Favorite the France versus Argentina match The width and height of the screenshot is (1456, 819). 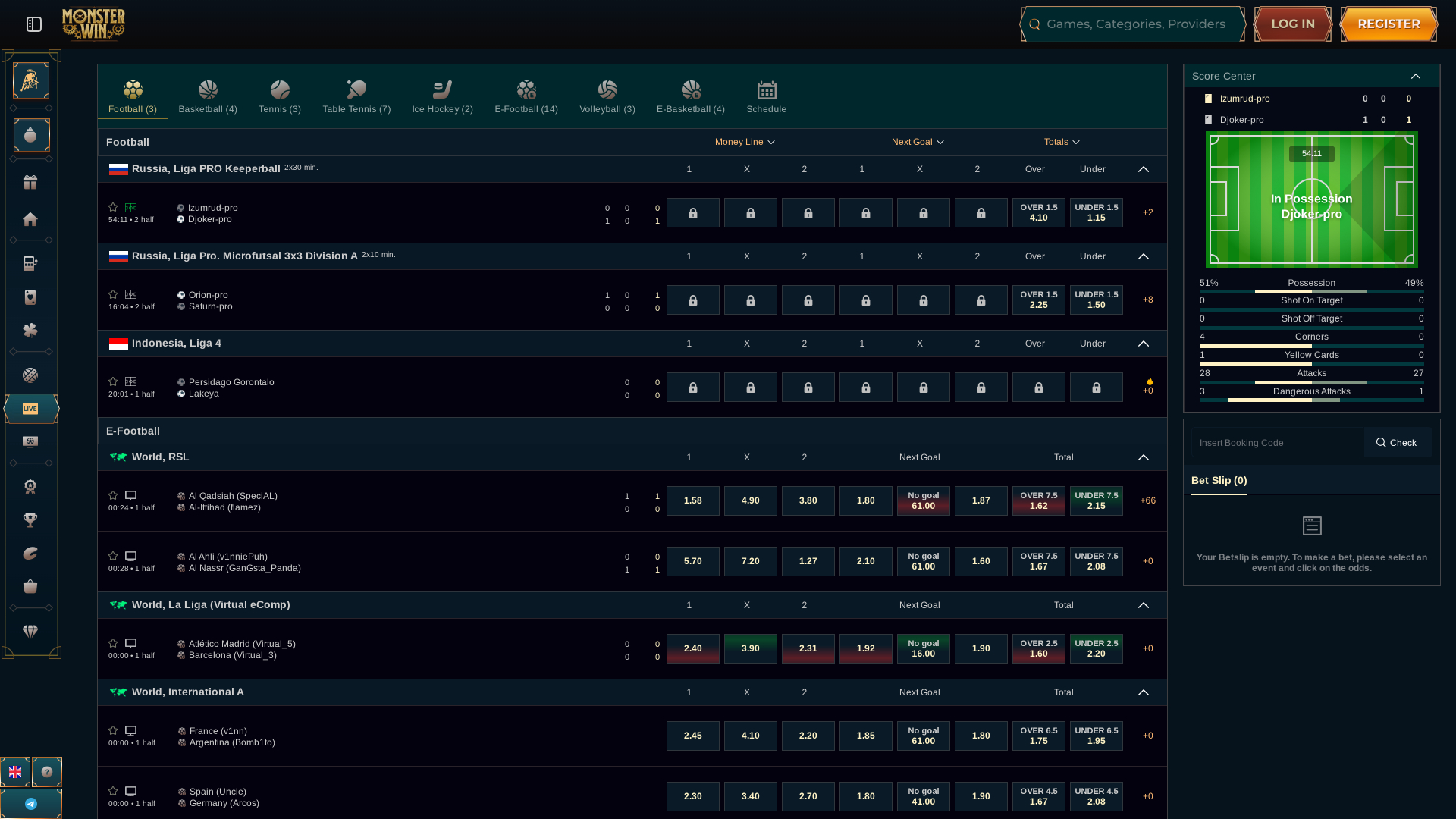(113, 730)
